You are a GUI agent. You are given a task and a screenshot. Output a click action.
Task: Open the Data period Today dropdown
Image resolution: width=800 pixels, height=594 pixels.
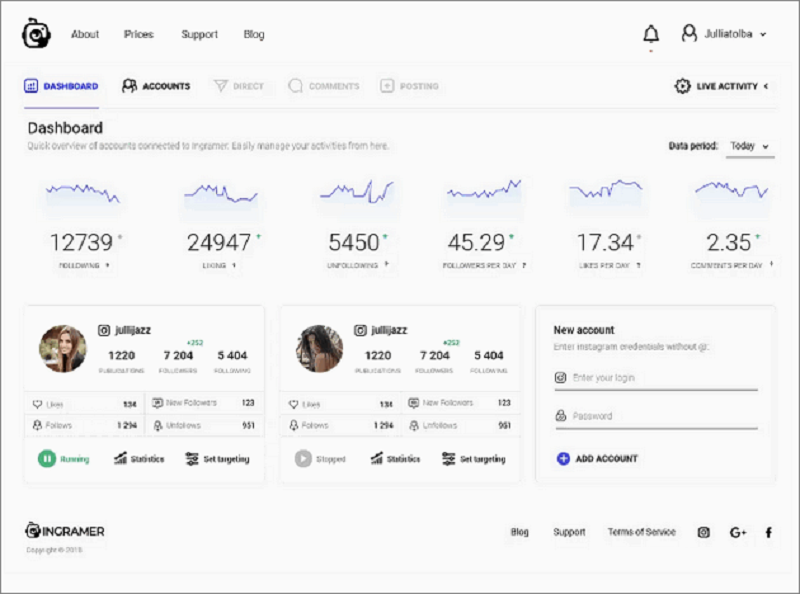[749, 146]
